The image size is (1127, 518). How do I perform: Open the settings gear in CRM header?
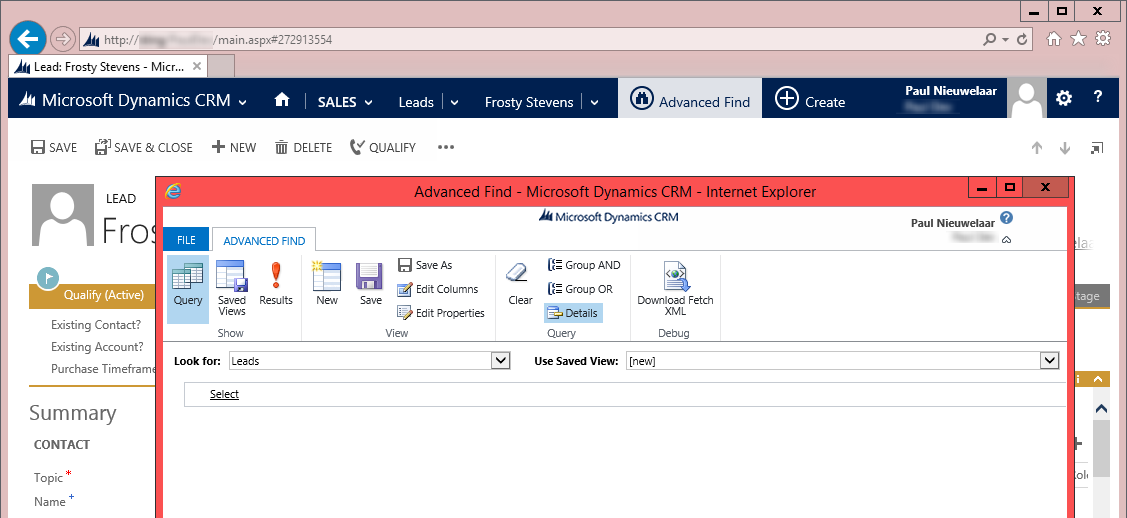1064,98
